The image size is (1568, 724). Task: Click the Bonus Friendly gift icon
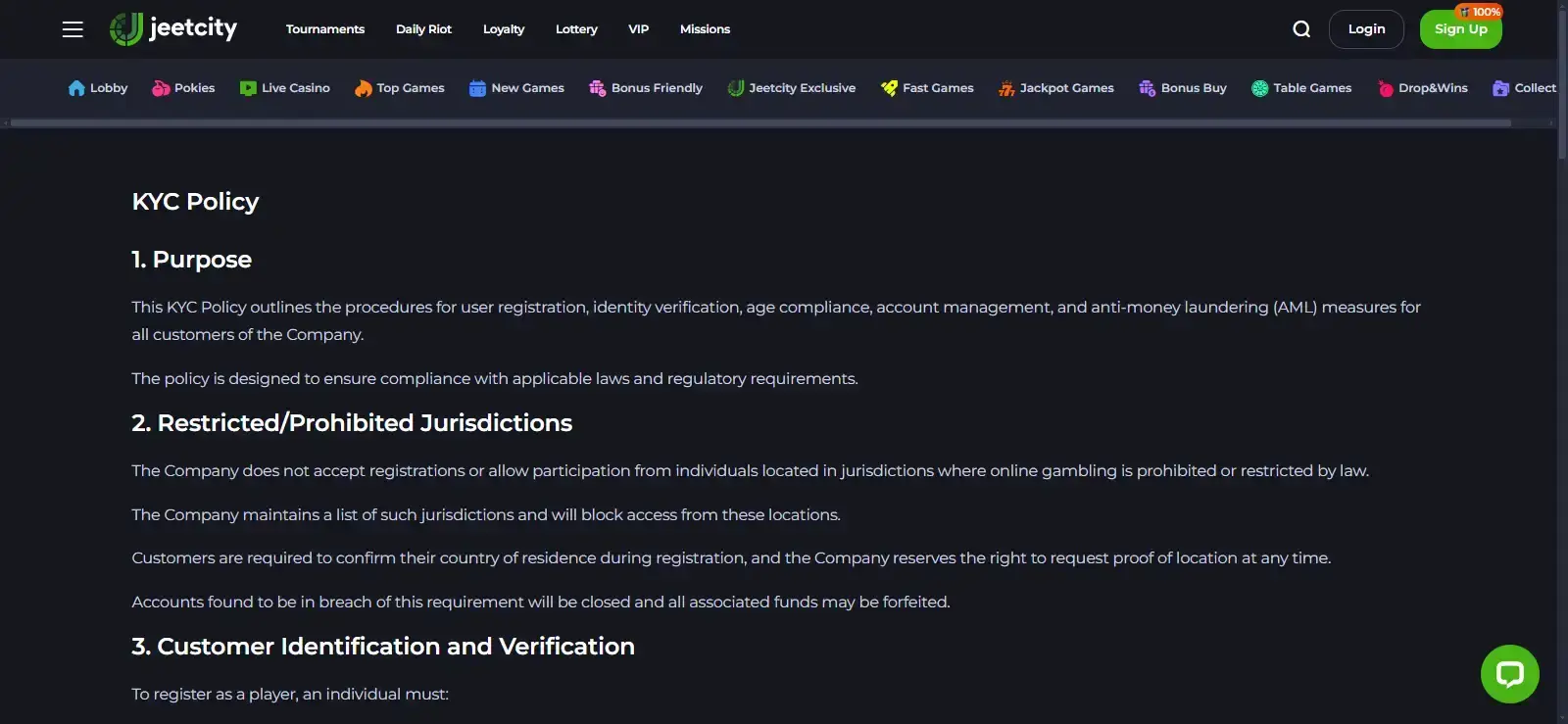click(x=597, y=88)
